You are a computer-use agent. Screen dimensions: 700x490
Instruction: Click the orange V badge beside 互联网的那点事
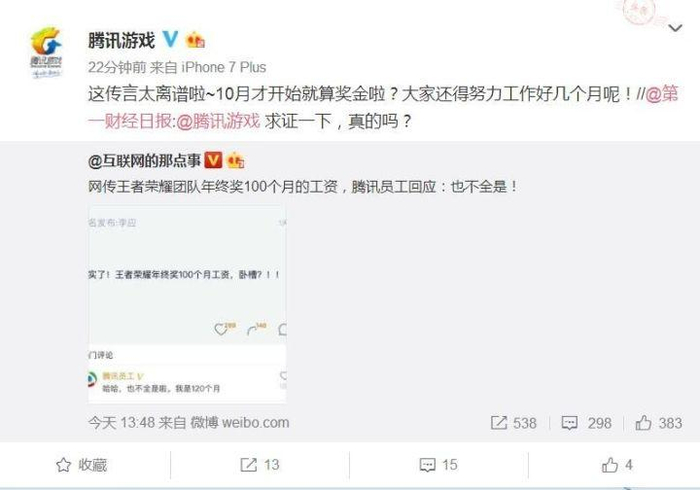[213, 160]
